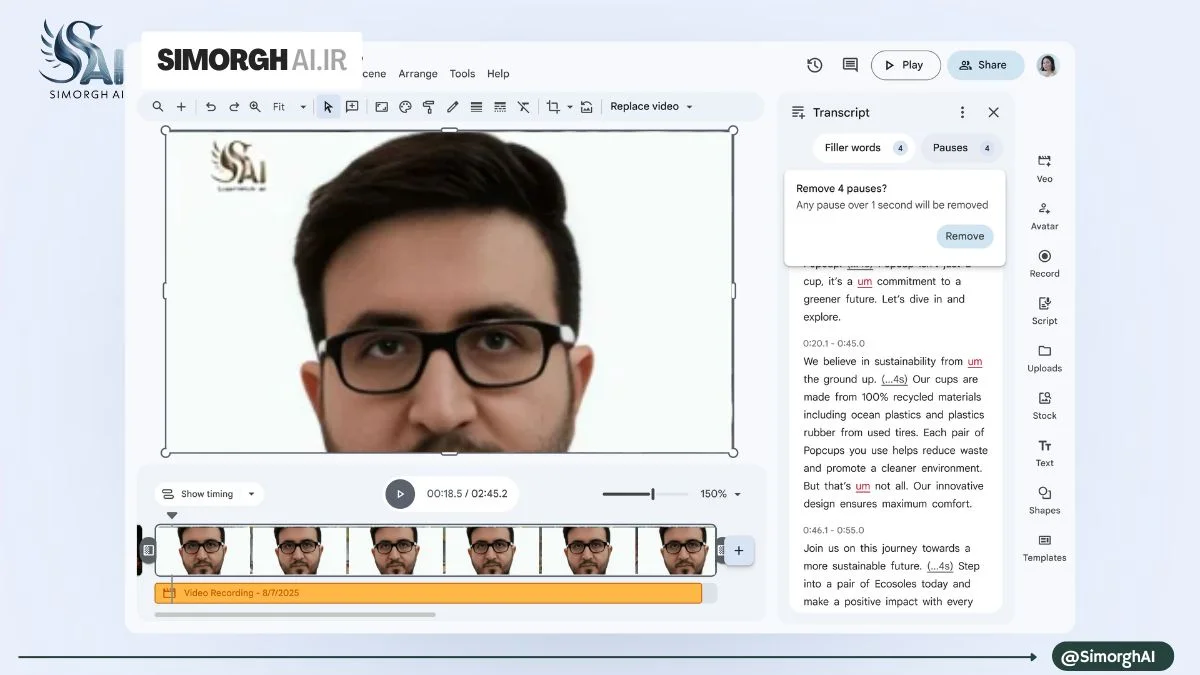Open the Arrange menu
Screen dimensions: 1200x675
[418, 74]
